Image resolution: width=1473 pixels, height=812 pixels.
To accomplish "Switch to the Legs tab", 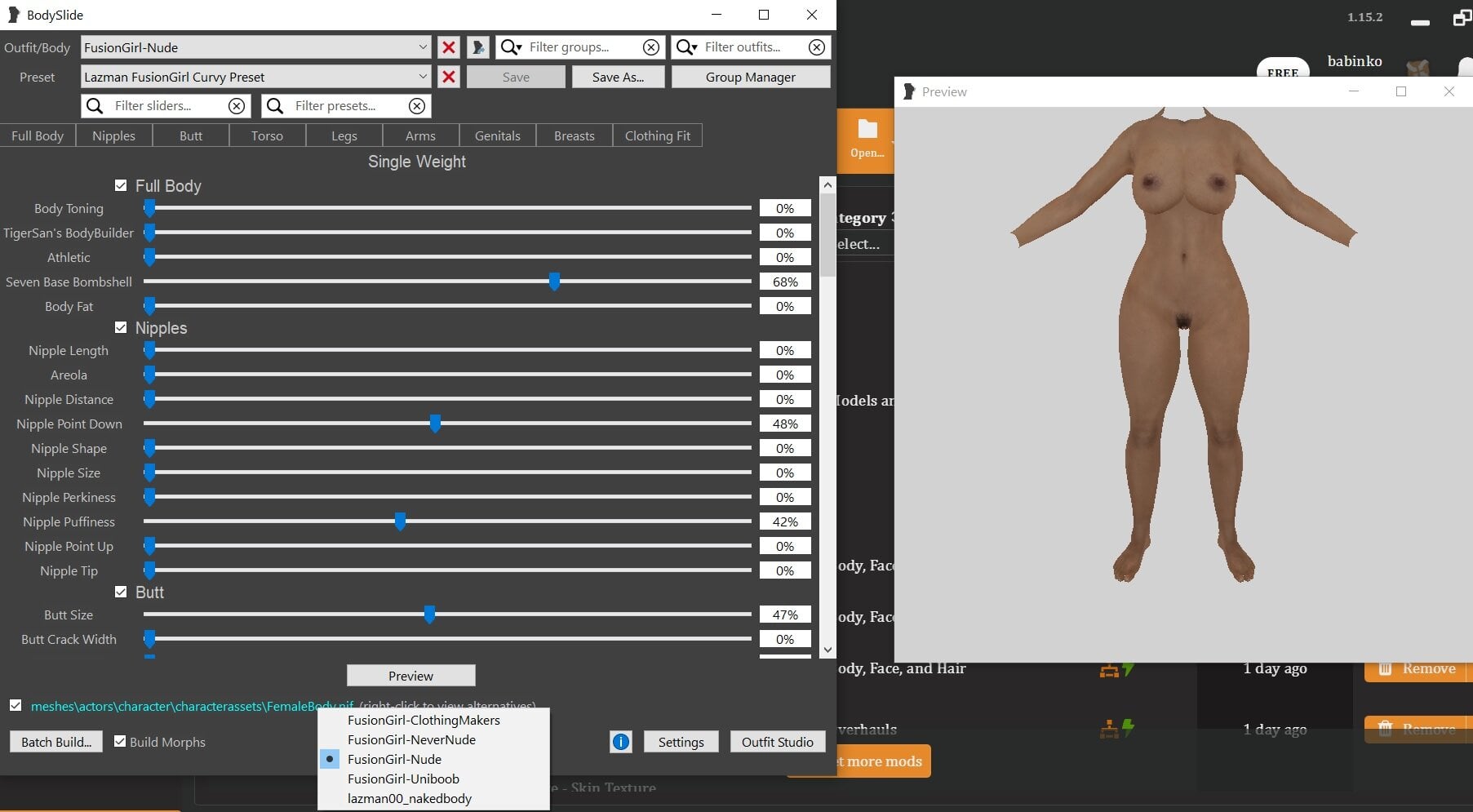I will click(344, 135).
